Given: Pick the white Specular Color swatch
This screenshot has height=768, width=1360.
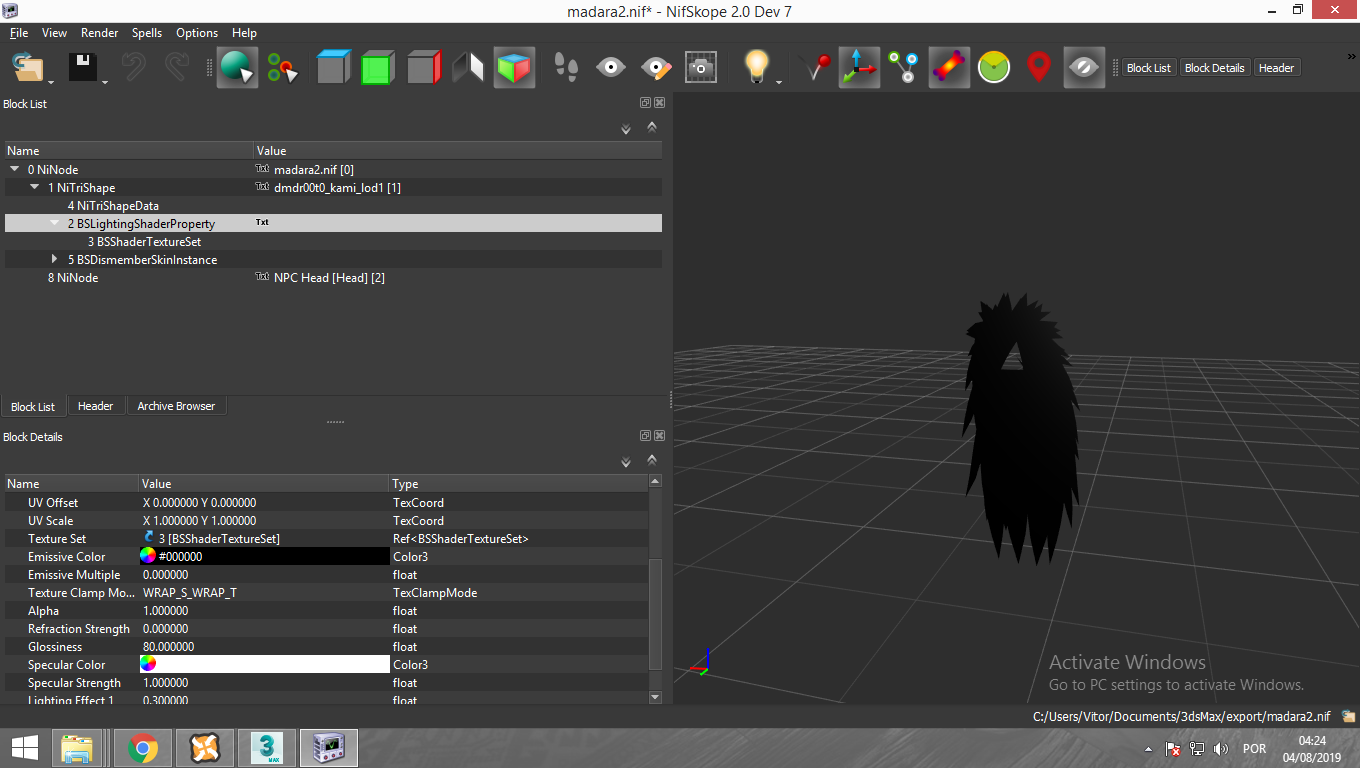Looking at the screenshot, I should click(x=264, y=664).
